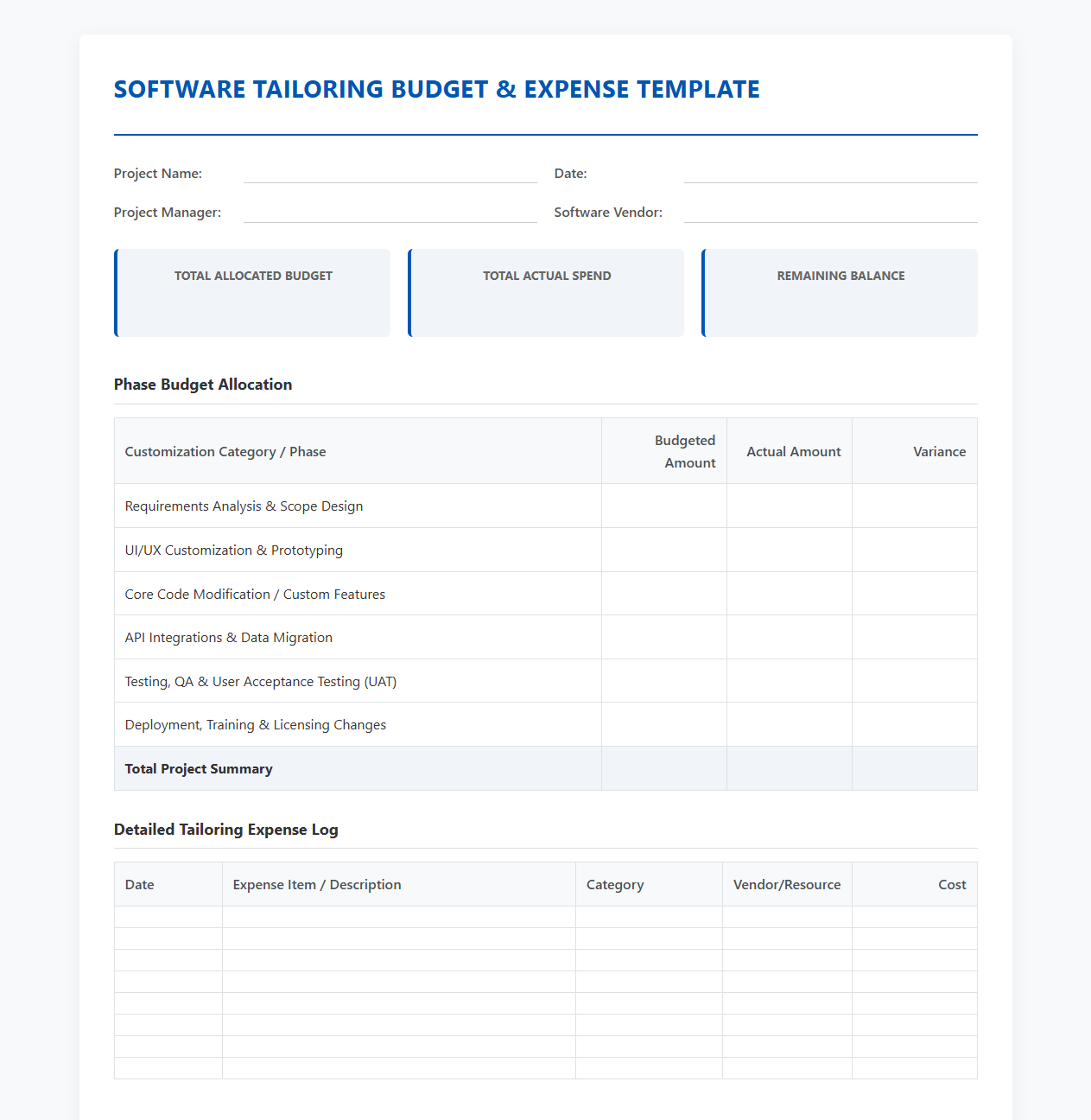
Task: Click Actual Amount cell in Total Project Summary
Action: pyautogui.click(x=790, y=768)
